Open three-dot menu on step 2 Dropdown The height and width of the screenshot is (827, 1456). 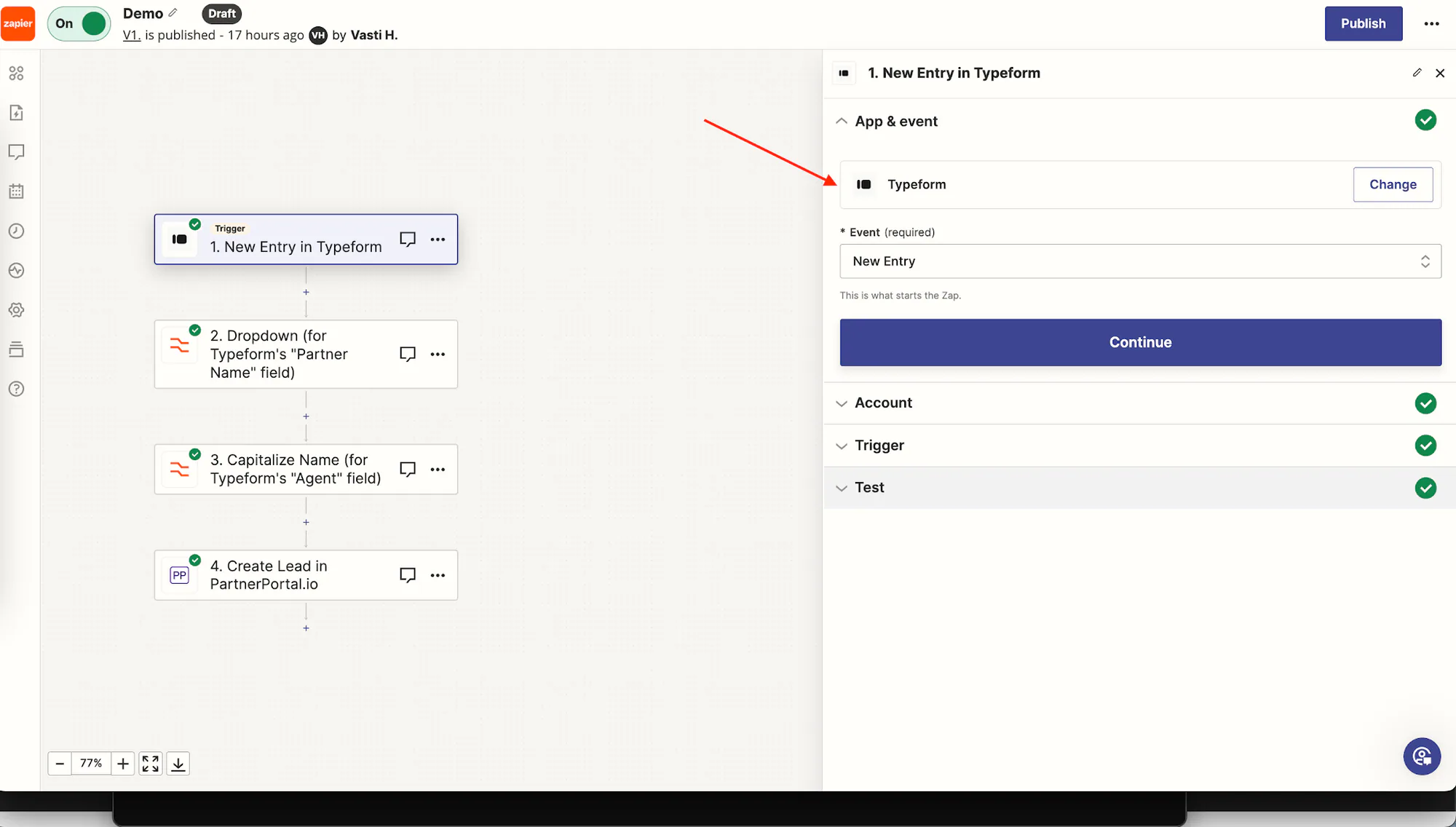[438, 355]
